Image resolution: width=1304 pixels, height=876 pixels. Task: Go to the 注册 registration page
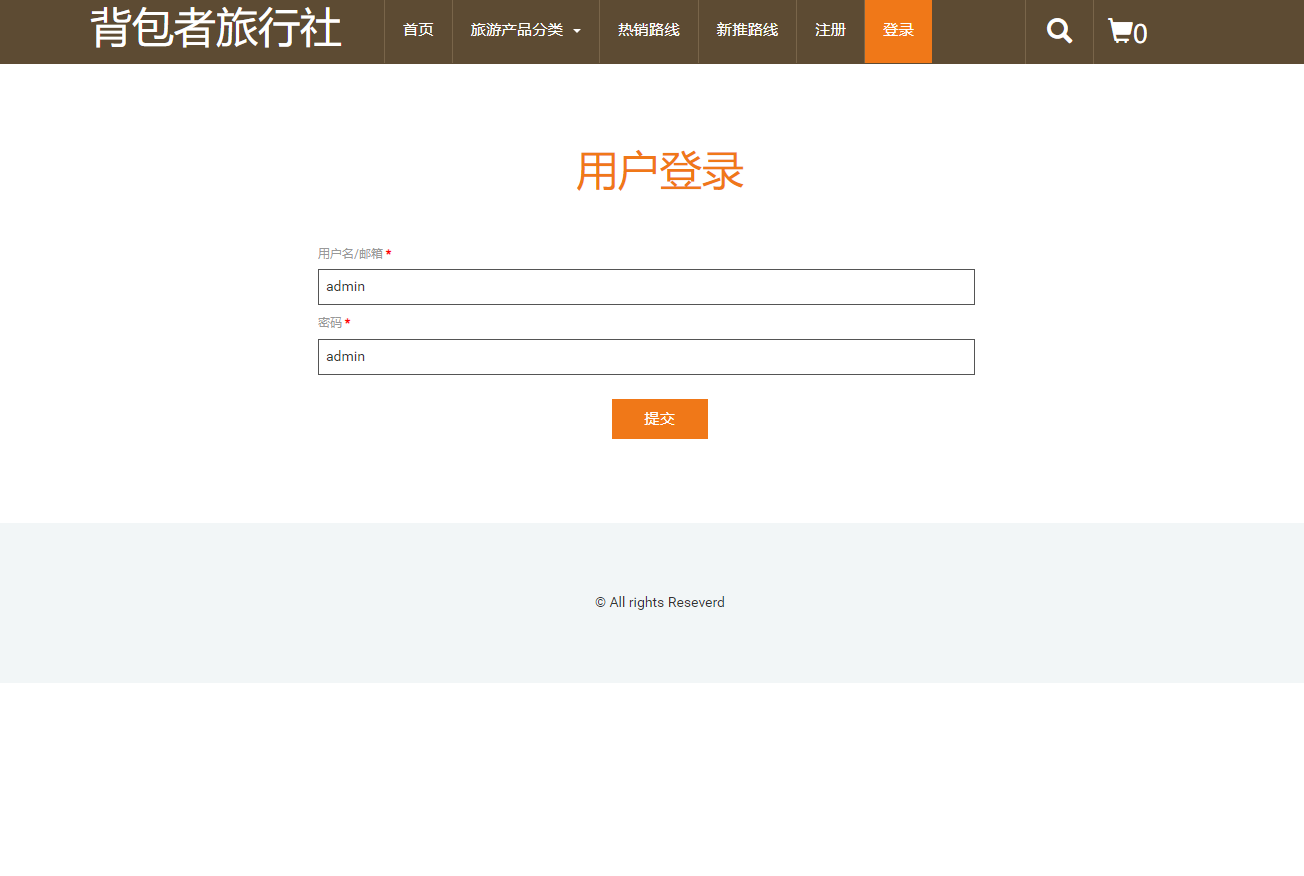pyautogui.click(x=830, y=31)
